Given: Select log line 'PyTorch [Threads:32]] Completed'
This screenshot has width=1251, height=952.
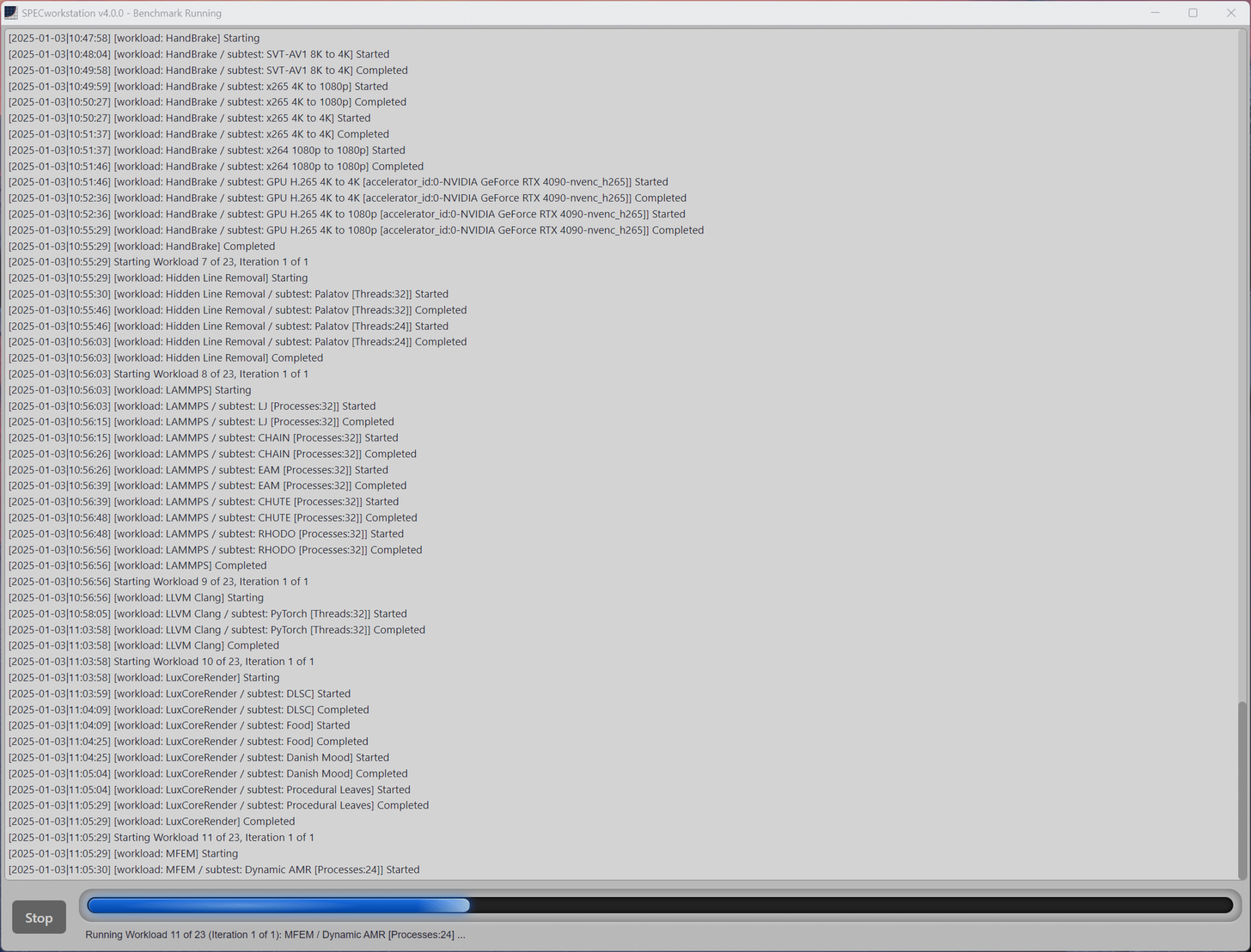Looking at the screenshot, I should point(217,630).
